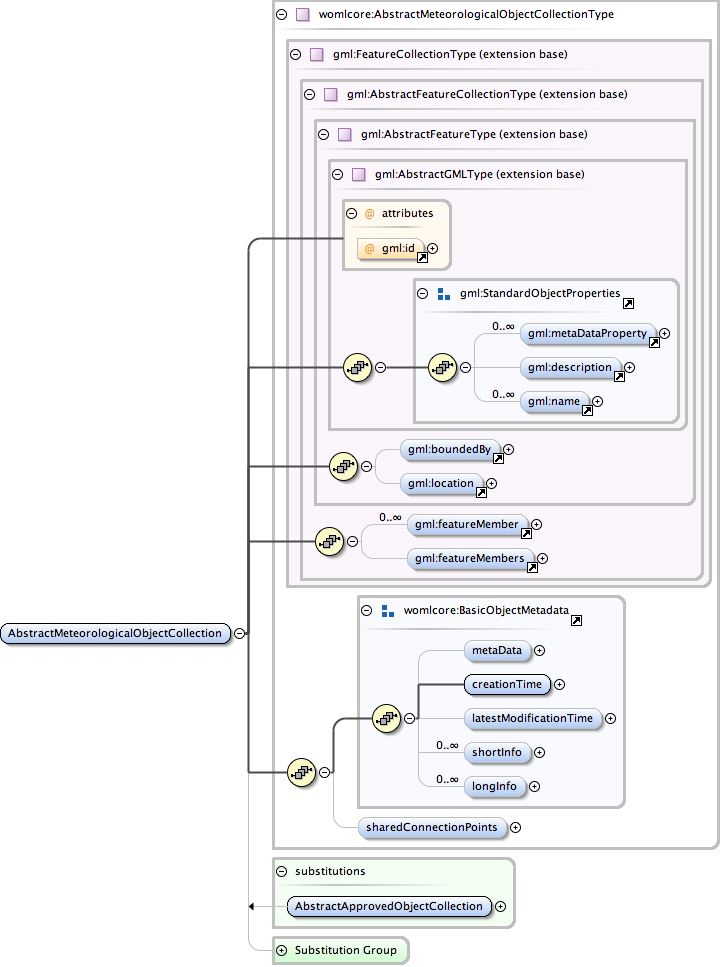
Task: Expand longInfo plus icon
Action: [534, 786]
